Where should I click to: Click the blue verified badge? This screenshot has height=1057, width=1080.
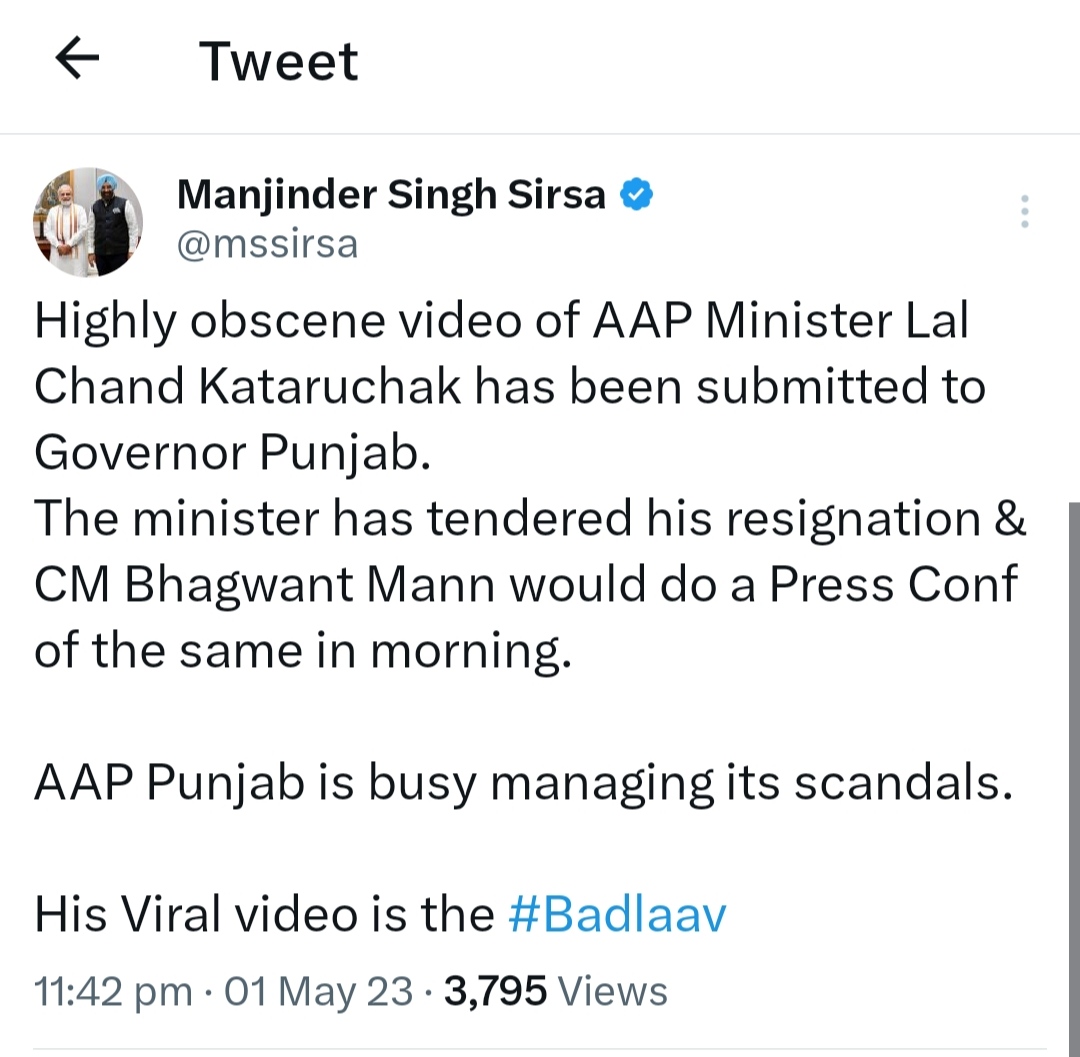click(x=638, y=194)
